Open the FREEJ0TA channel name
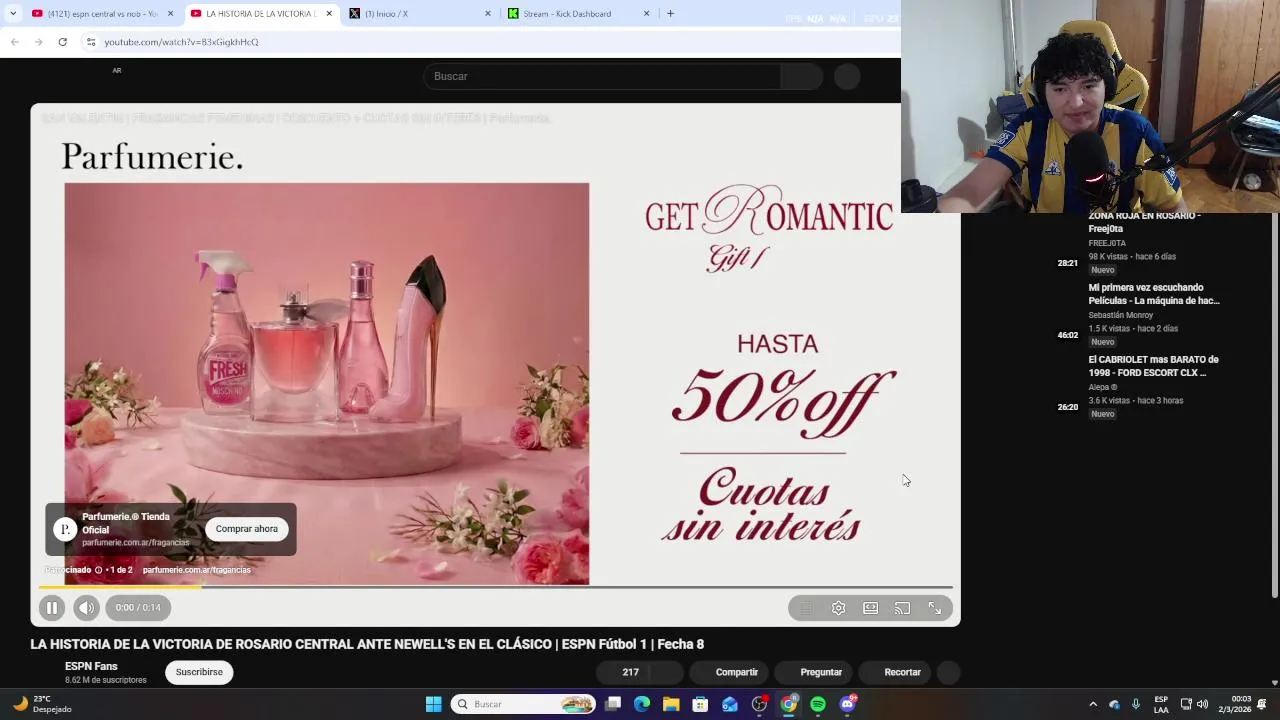The height and width of the screenshot is (720, 1280). 1107,243
